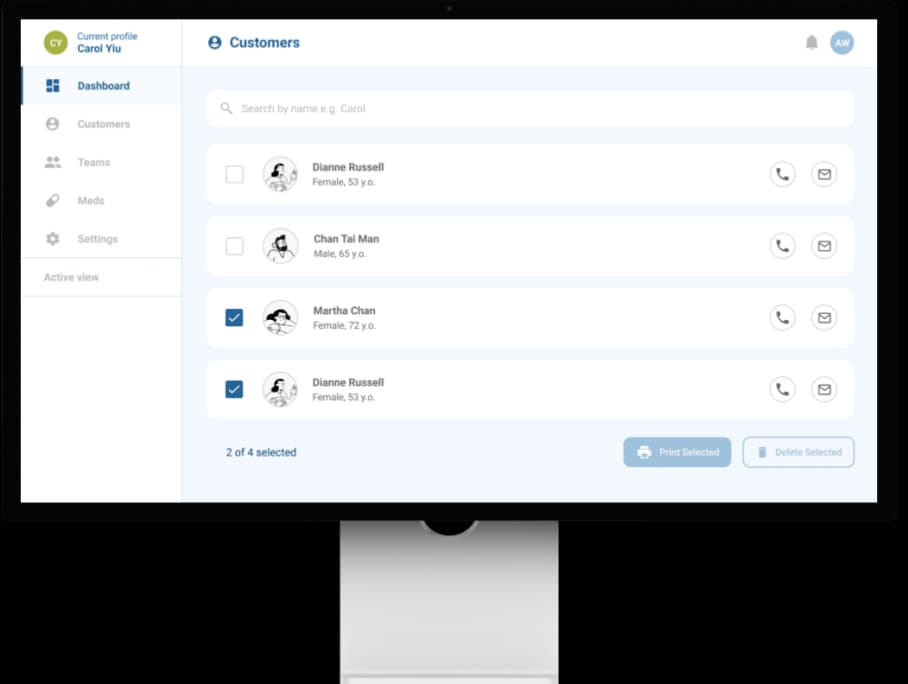Viewport: 908px width, 684px height.
Task: Open Dashboard in the sidebar
Action: (102, 86)
